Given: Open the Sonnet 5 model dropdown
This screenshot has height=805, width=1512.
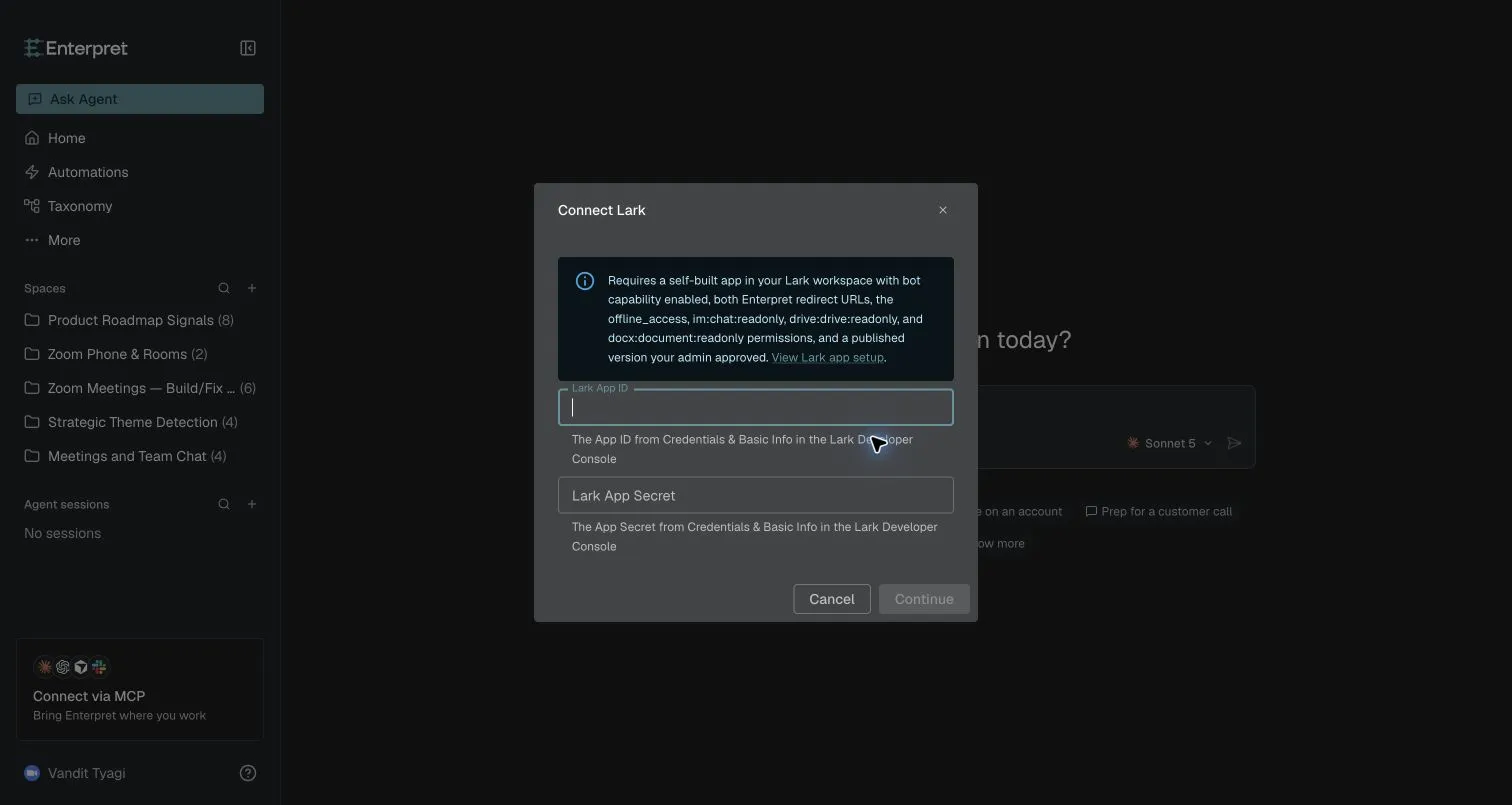Looking at the screenshot, I should pyautogui.click(x=1169, y=443).
